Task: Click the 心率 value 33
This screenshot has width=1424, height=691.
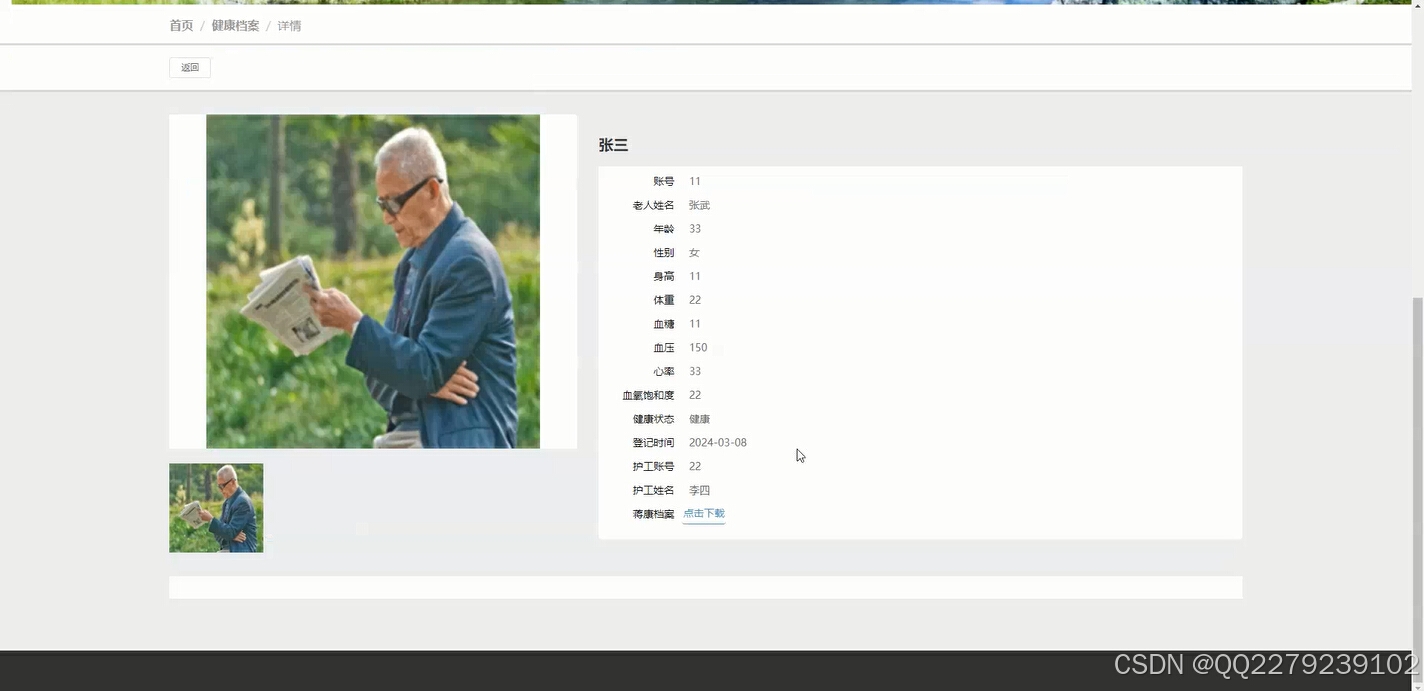Action: [x=694, y=370]
